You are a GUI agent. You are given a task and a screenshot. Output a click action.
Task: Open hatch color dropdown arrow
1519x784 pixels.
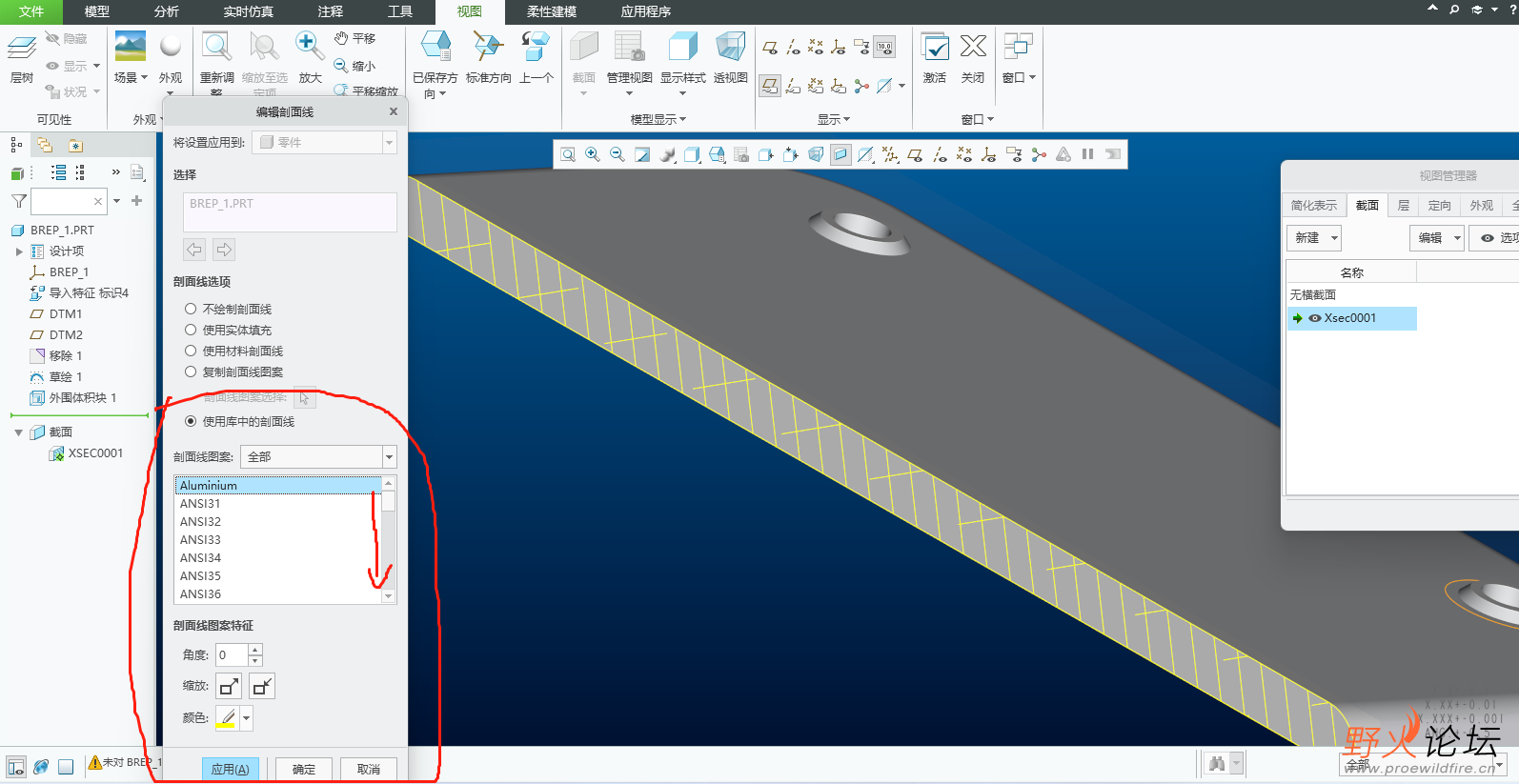click(247, 718)
